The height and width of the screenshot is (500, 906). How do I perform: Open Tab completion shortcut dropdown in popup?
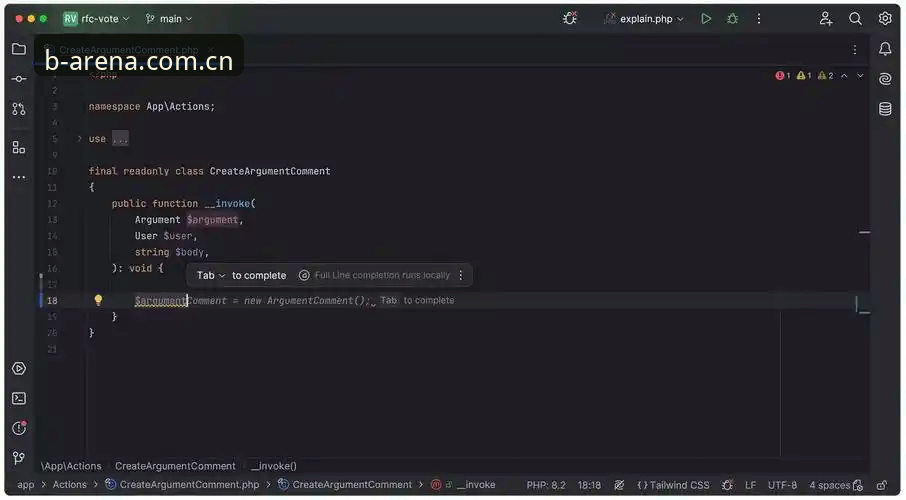(x=211, y=275)
